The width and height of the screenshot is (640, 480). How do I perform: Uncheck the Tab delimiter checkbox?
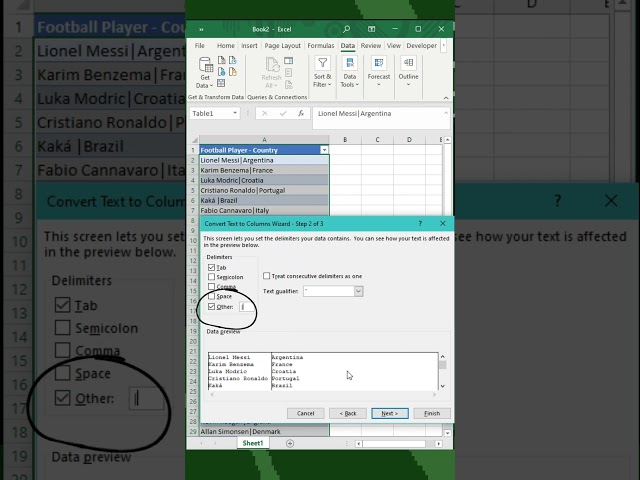point(211,267)
